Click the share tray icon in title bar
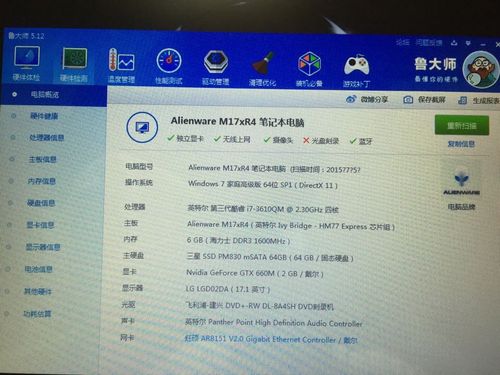This screenshot has width=500, height=375. tap(454, 43)
